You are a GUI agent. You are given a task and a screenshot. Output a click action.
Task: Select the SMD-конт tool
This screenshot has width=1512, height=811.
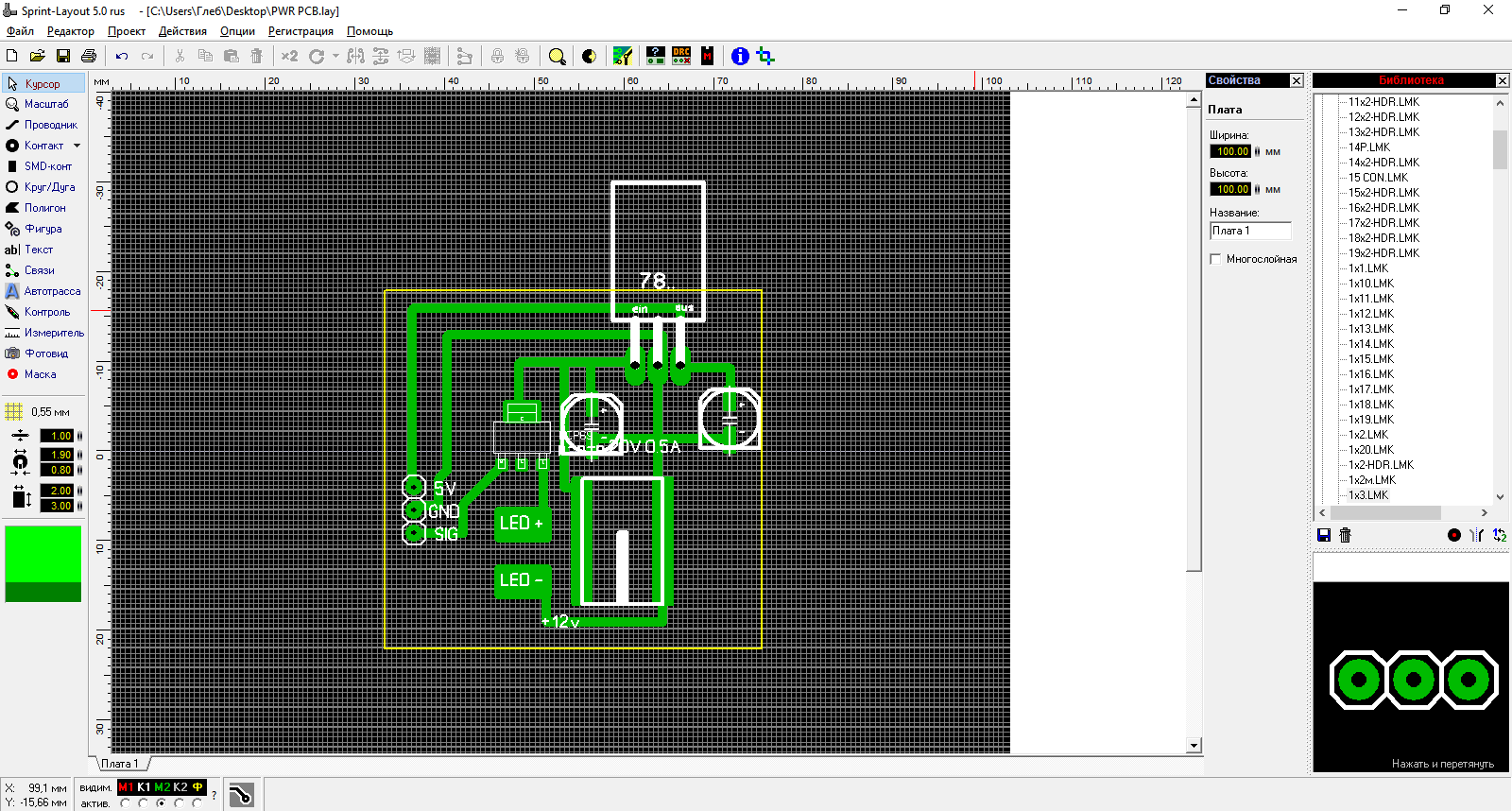click(x=43, y=166)
